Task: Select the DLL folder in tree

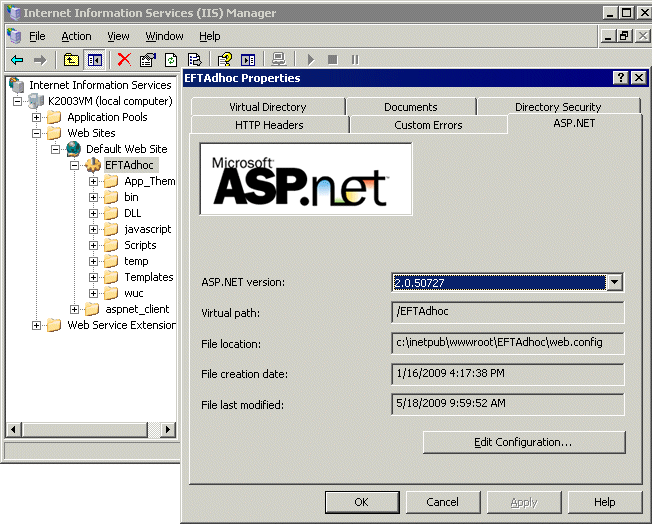Action: pos(133,213)
